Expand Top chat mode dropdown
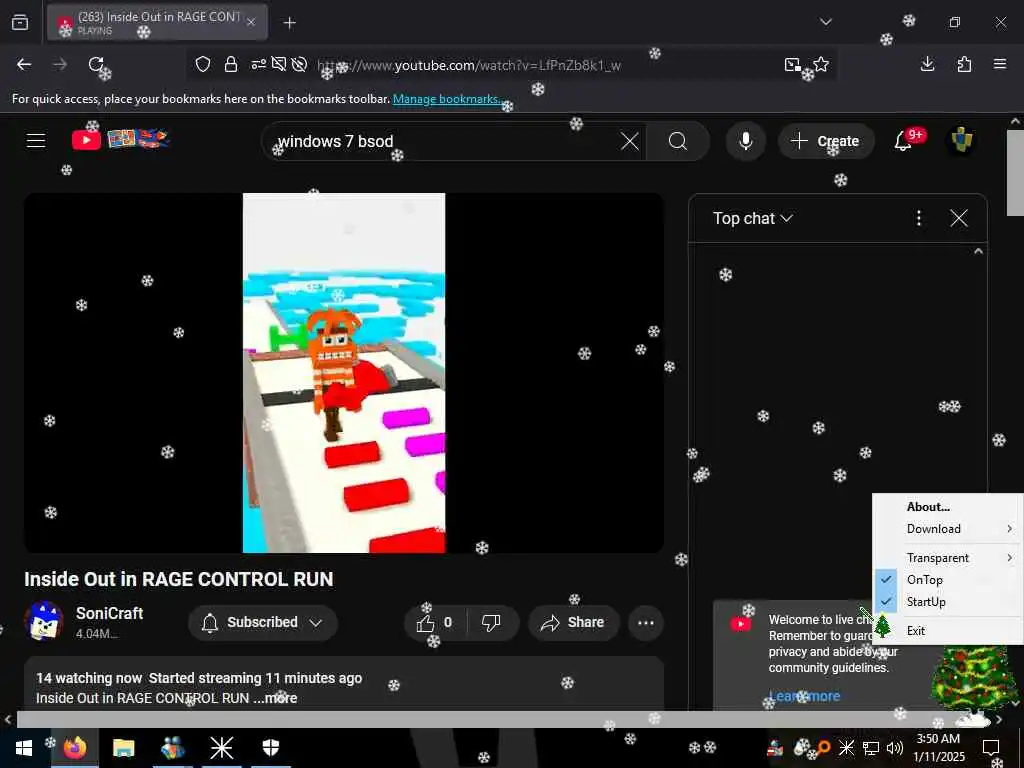This screenshot has height=768, width=1024. click(753, 218)
